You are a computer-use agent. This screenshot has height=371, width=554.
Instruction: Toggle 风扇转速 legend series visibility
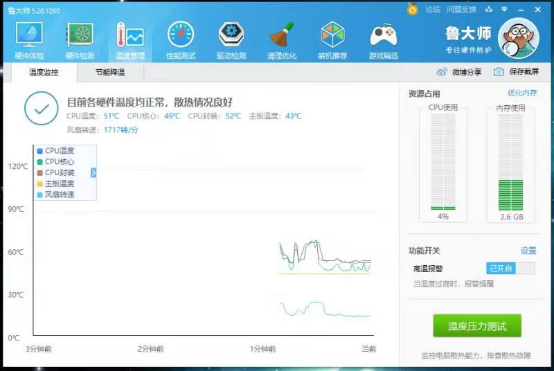click(x=55, y=194)
